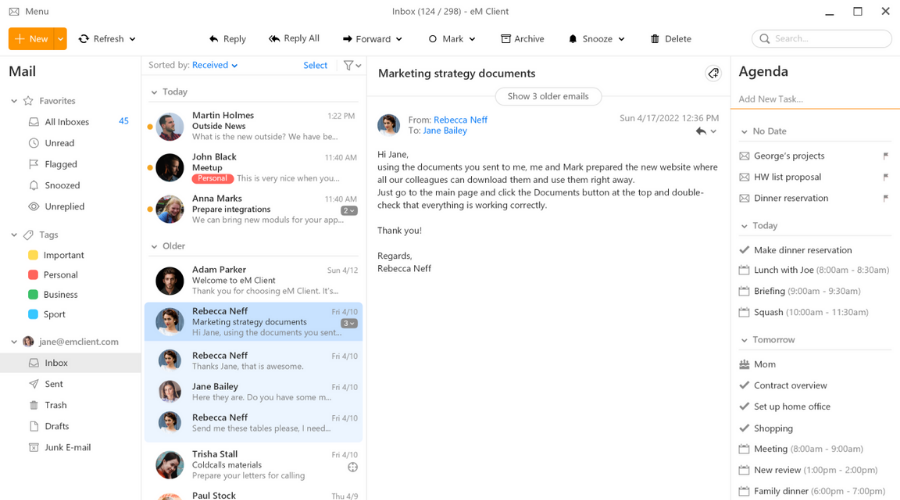Click the calendar icon beside the Briefing event

click(x=744, y=291)
